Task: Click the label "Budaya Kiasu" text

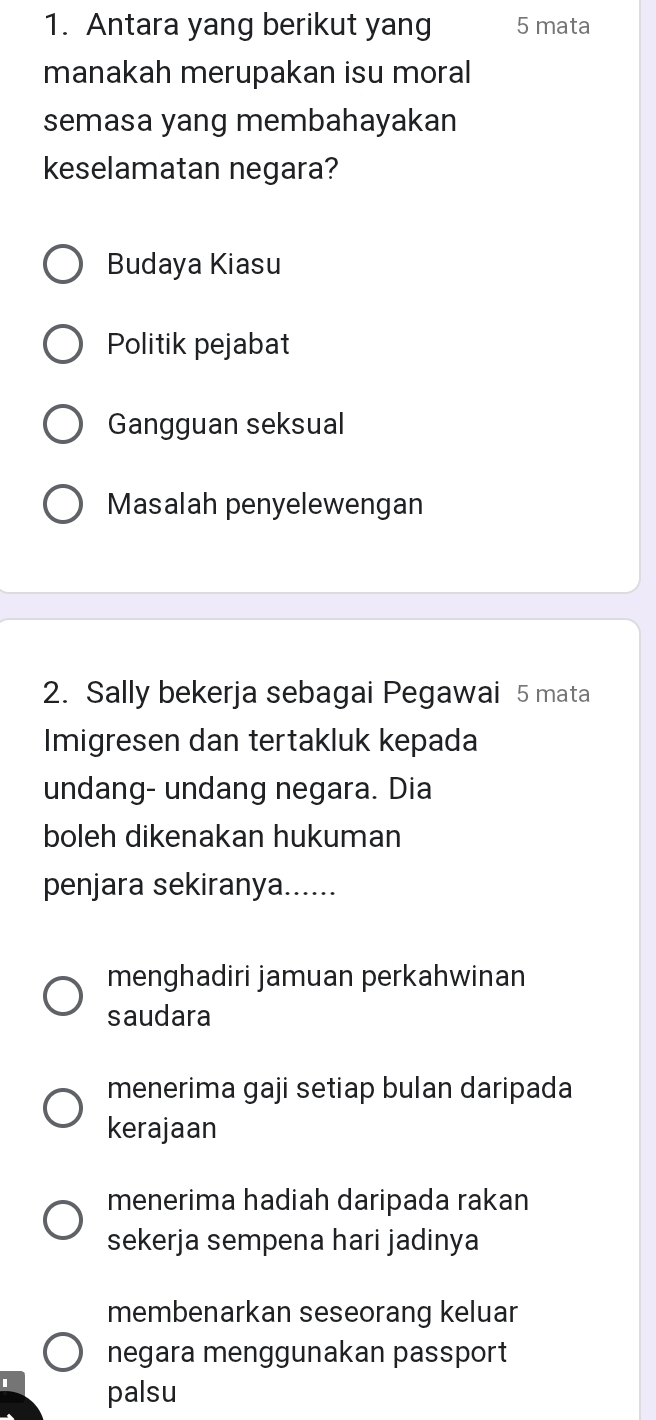Action: click(x=195, y=264)
